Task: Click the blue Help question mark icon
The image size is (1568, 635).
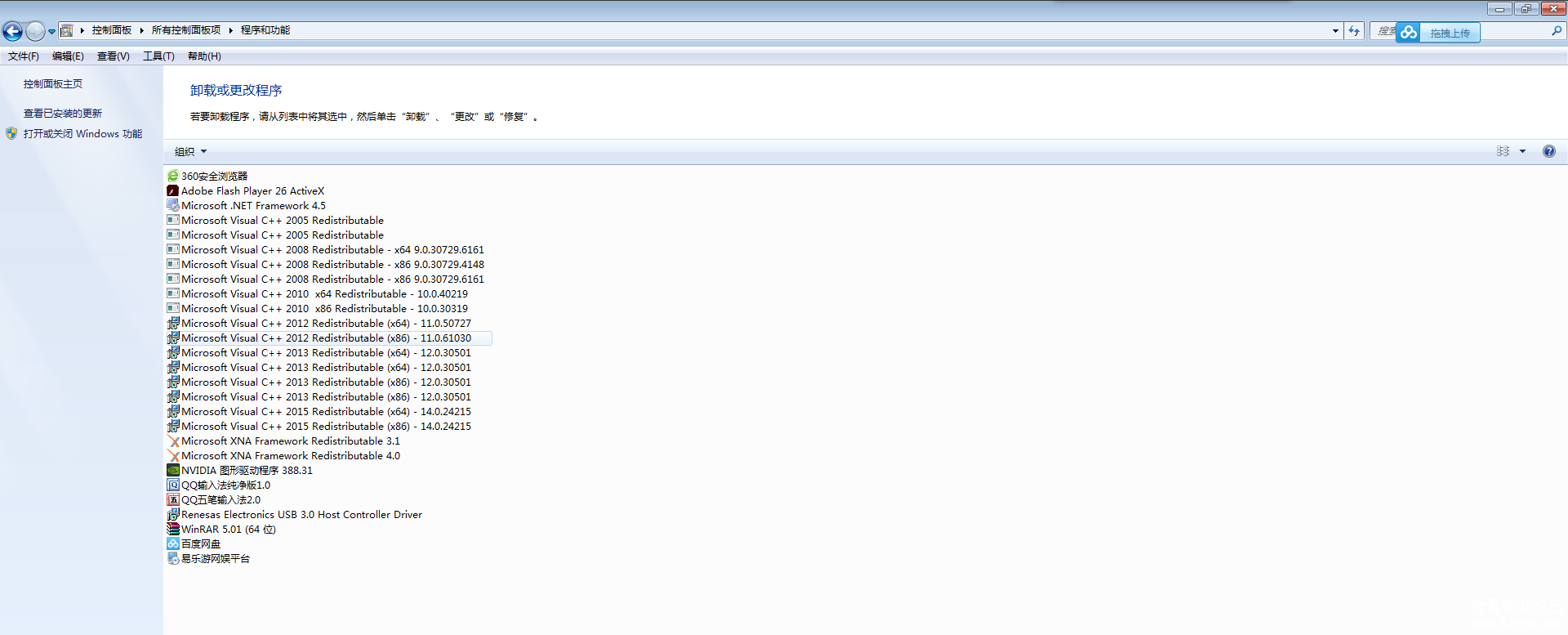Action: (1548, 151)
